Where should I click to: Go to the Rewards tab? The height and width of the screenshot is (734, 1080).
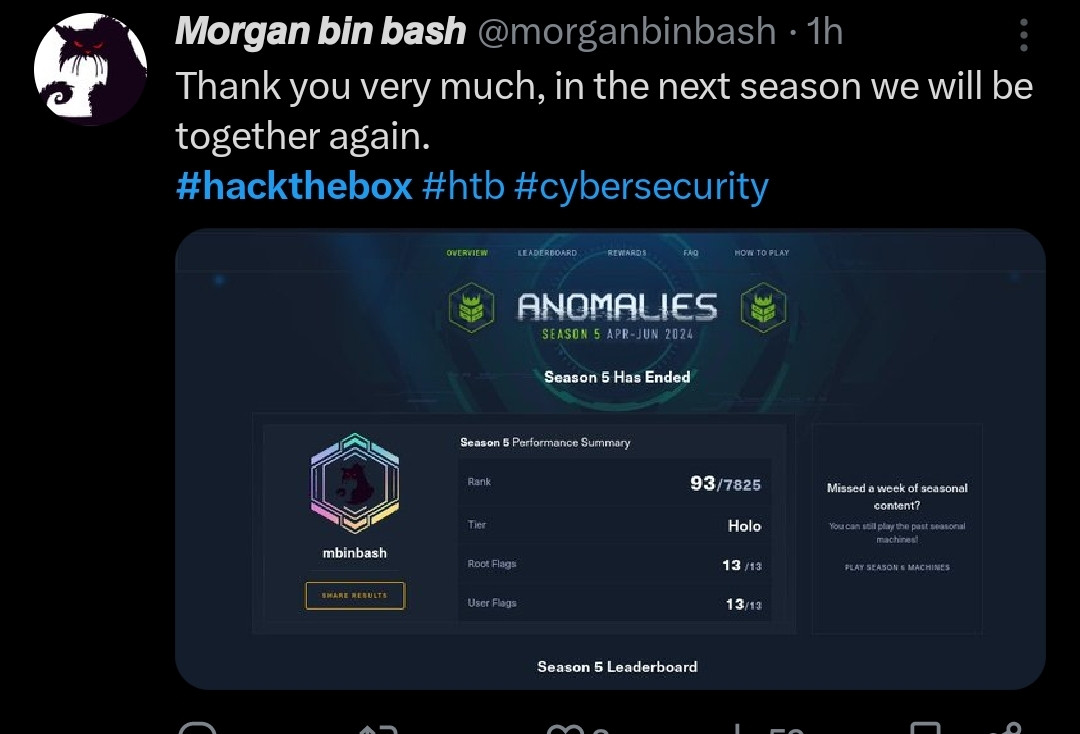pyautogui.click(x=627, y=253)
